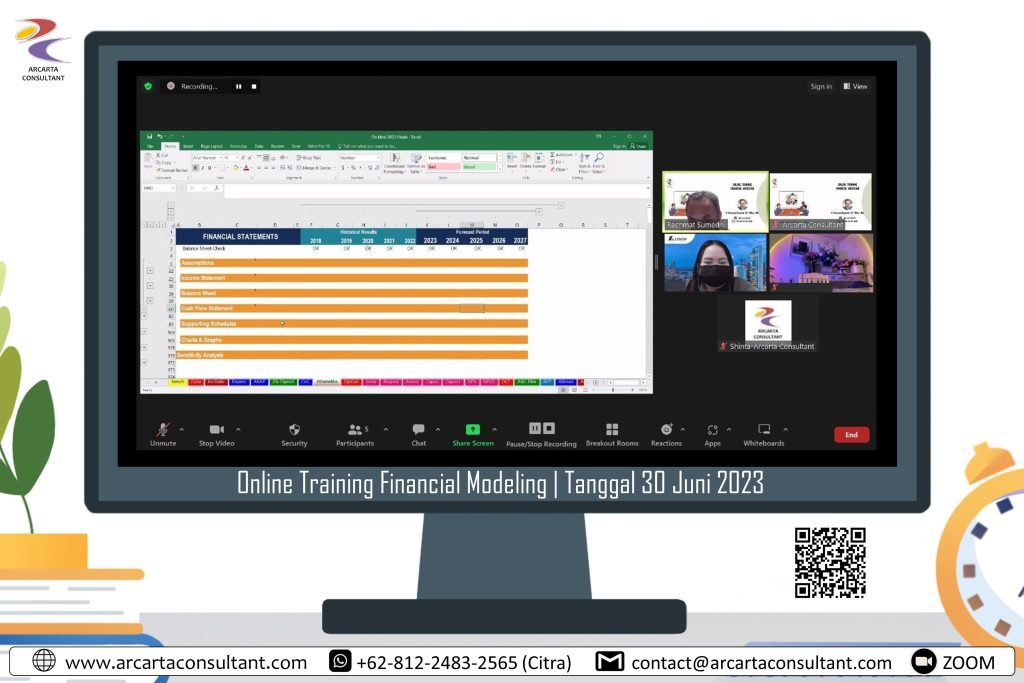End the Zoom meeting
1024x683 pixels.
[851, 435]
